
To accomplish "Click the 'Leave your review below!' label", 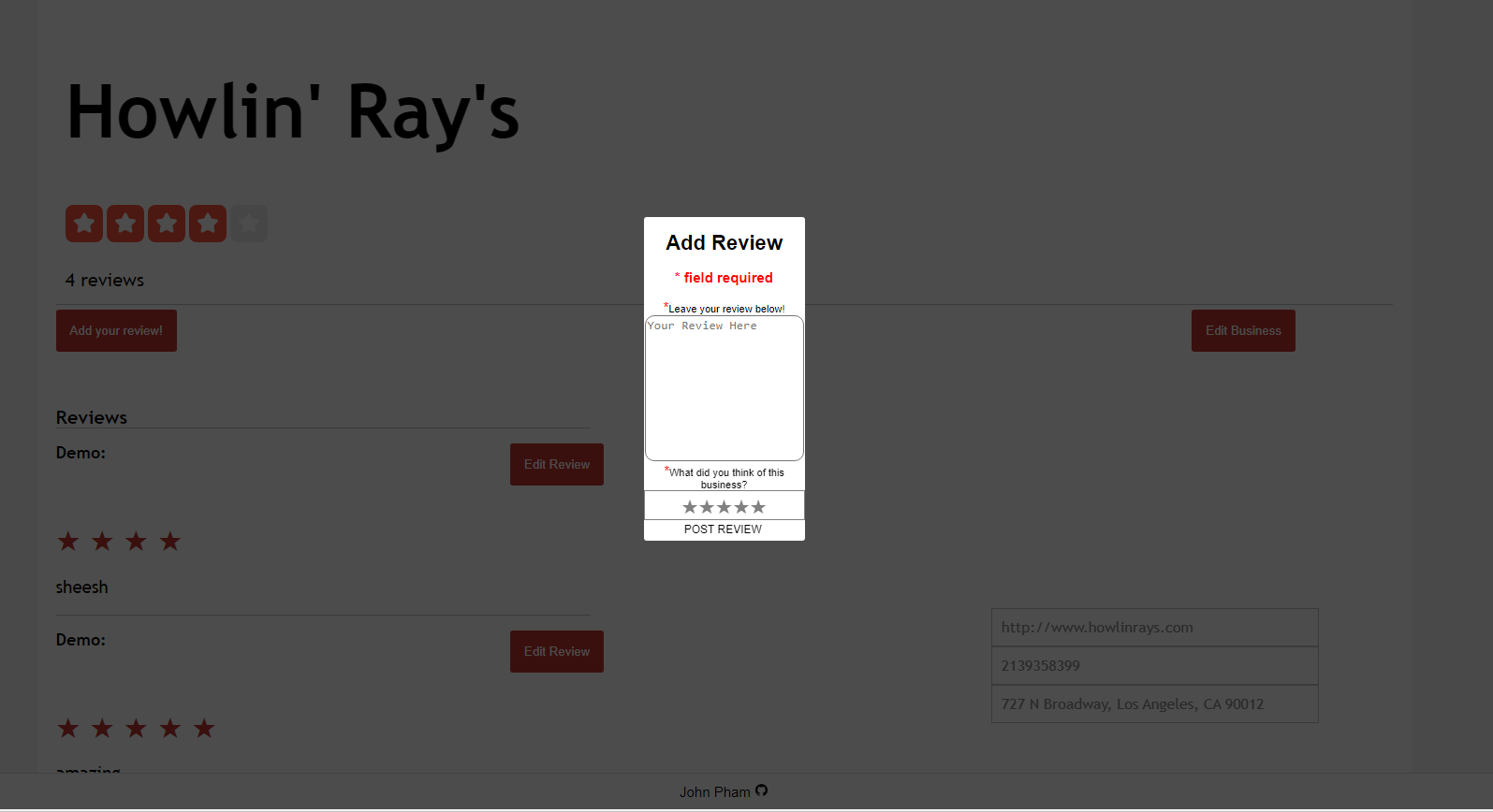I will coord(726,309).
